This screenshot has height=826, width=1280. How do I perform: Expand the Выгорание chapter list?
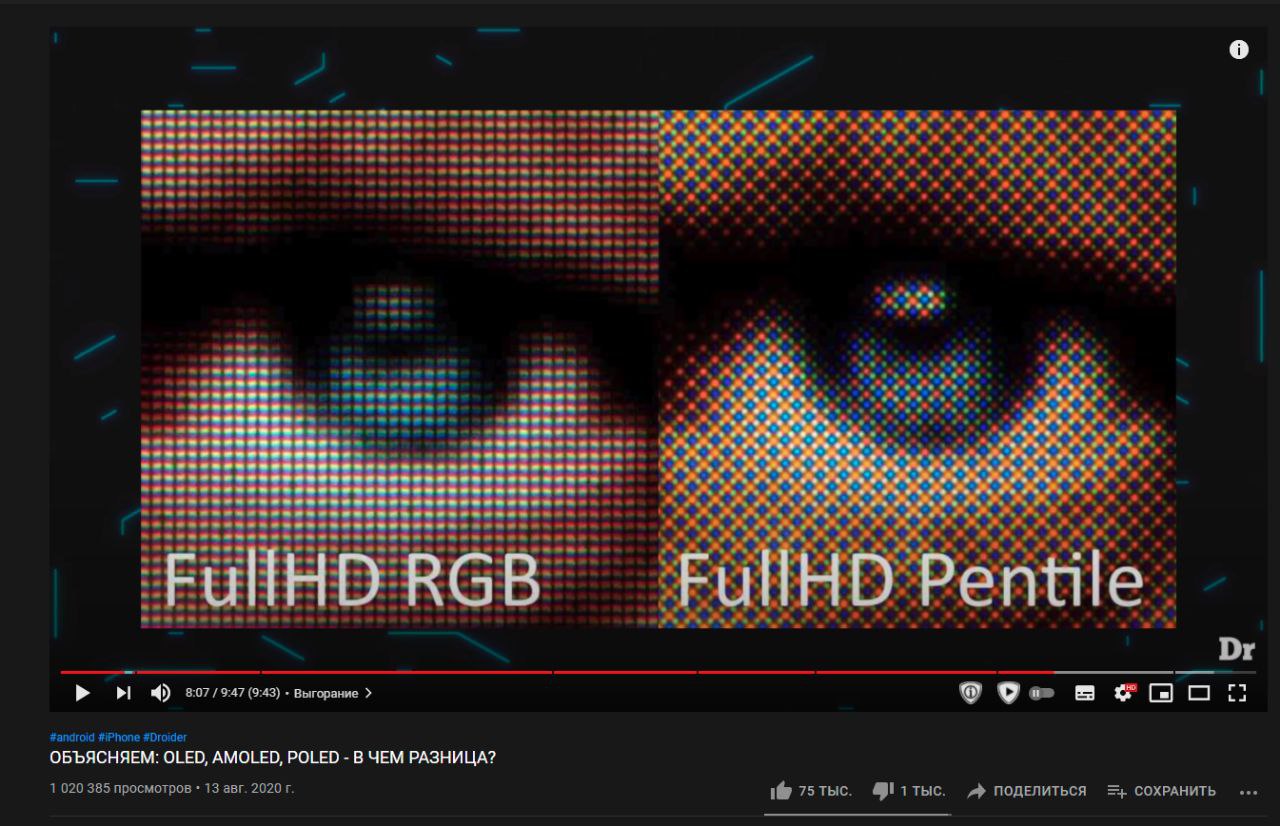(333, 693)
